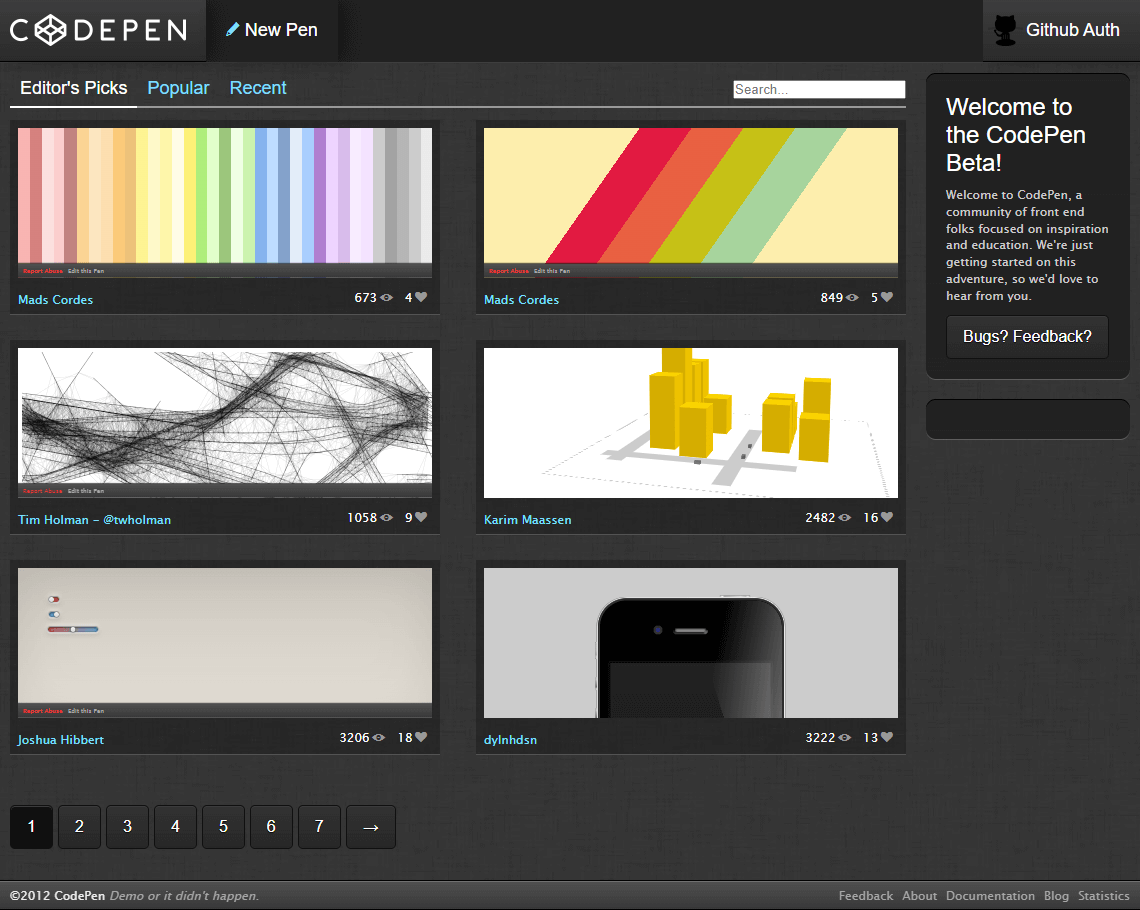The height and width of the screenshot is (910, 1140).
Task: Open the Documentation footer link
Action: pyautogui.click(x=990, y=896)
